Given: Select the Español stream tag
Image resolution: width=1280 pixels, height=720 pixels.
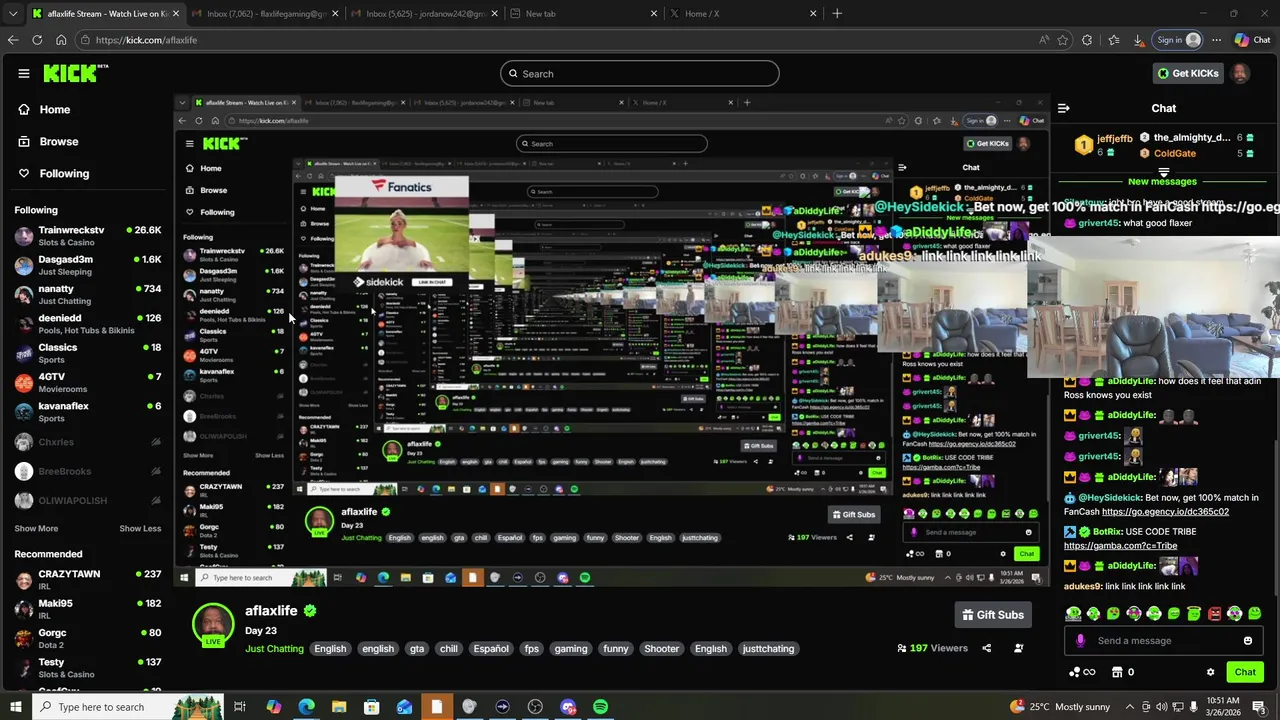Looking at the screenshot, I should 491,649.
